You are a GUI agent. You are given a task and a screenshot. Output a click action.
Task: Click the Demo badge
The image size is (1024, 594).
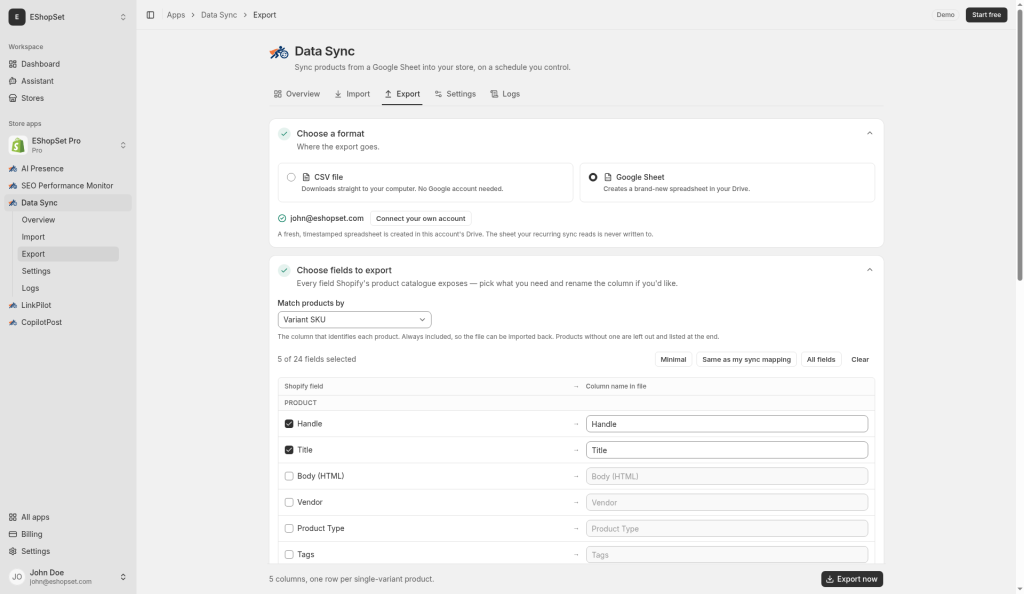(x=945, y=14)
